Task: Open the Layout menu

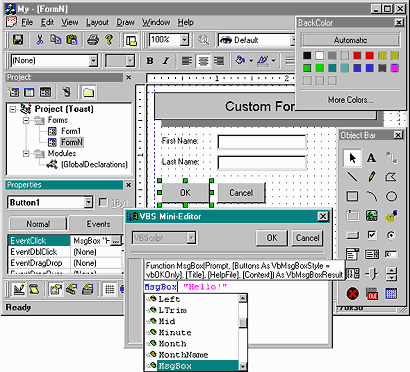Action: [97, 22]
